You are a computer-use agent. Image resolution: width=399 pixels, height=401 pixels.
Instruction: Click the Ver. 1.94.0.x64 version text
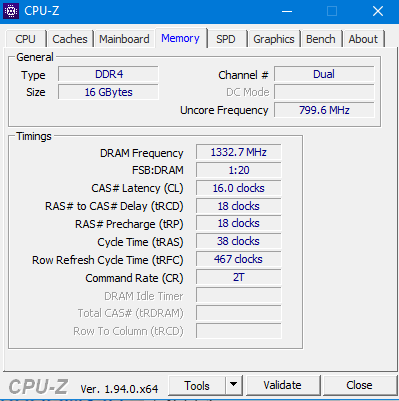click(119, 389)
